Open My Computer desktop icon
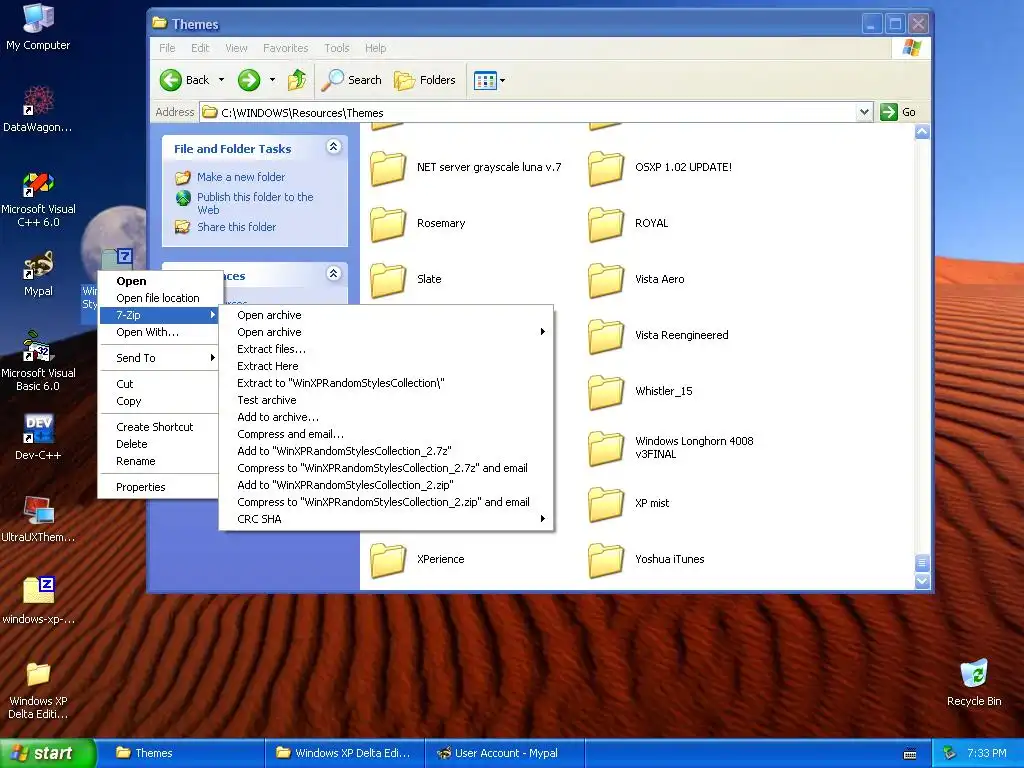Image resolution: width=1024 pixels, height=768 pixels. click(x=38, y=27)
